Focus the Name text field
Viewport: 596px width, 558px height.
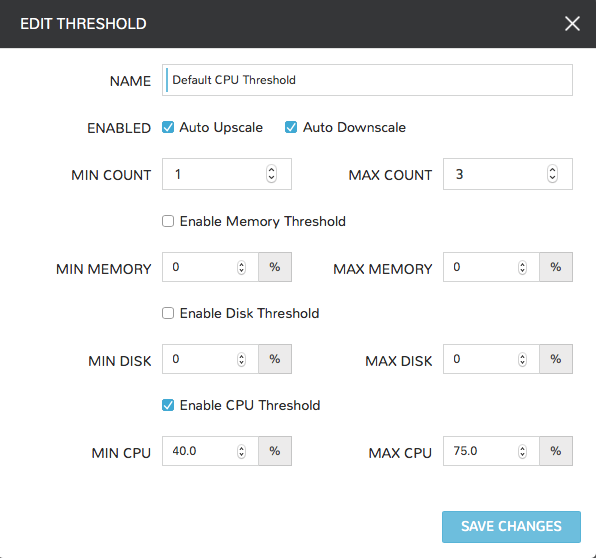pos(367,80)
